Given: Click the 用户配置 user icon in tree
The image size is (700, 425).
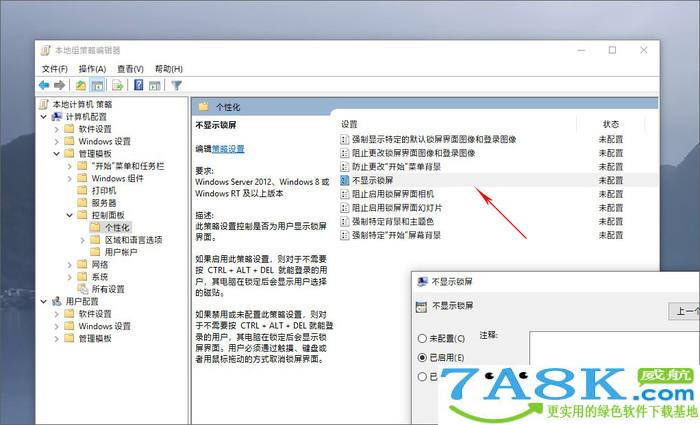Looking at the screenshot, I should 57,302.
